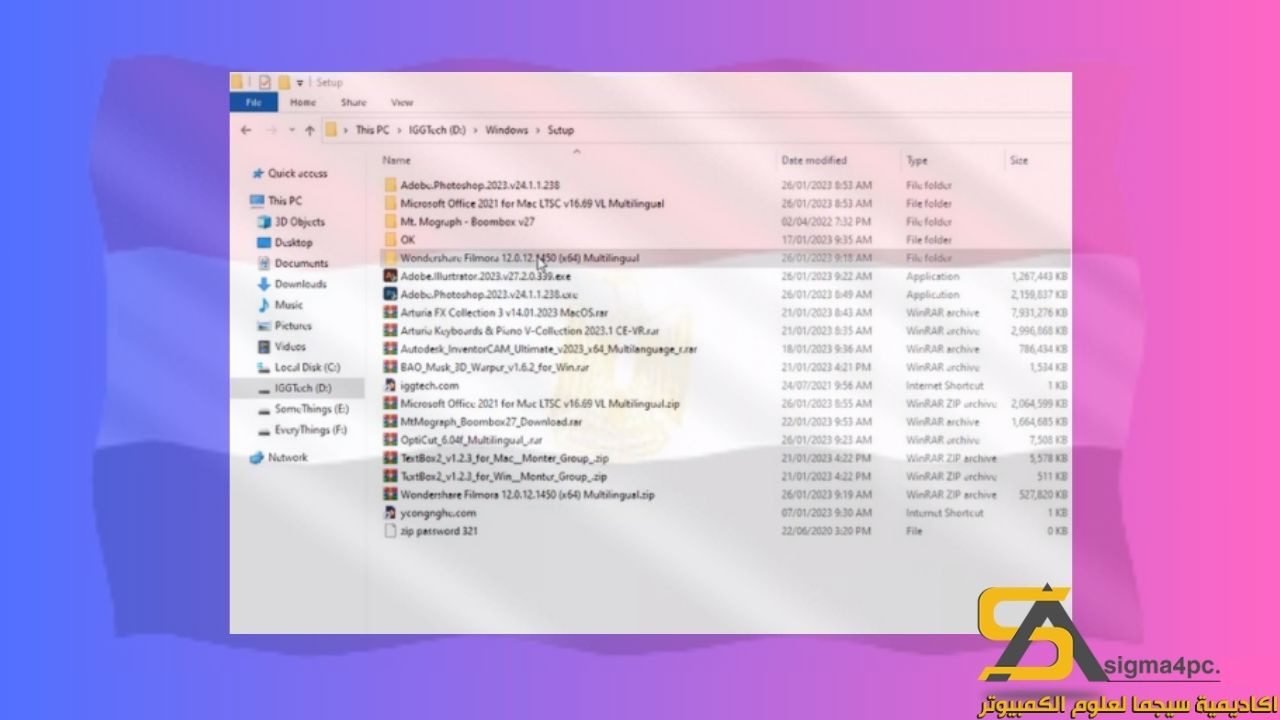
Task: Select Quick access in navigation pane
Action: pyautogui.click(x=297, y=173)
